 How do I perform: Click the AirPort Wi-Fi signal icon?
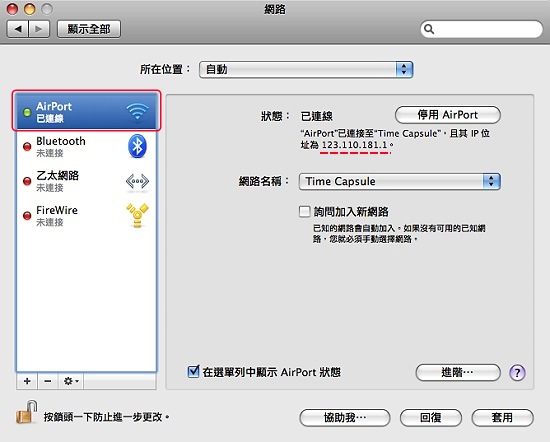click(137, 111)
